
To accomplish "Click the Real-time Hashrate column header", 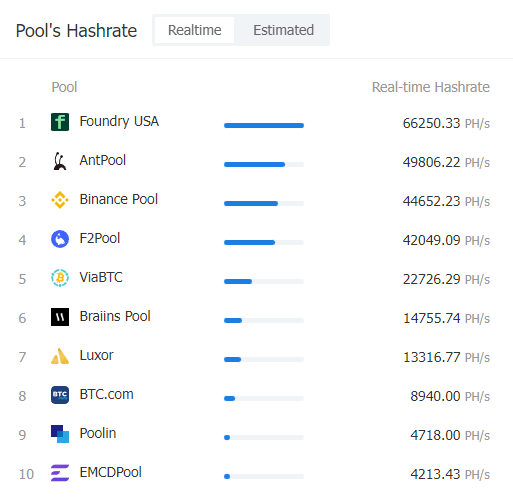I will (431, 87).
